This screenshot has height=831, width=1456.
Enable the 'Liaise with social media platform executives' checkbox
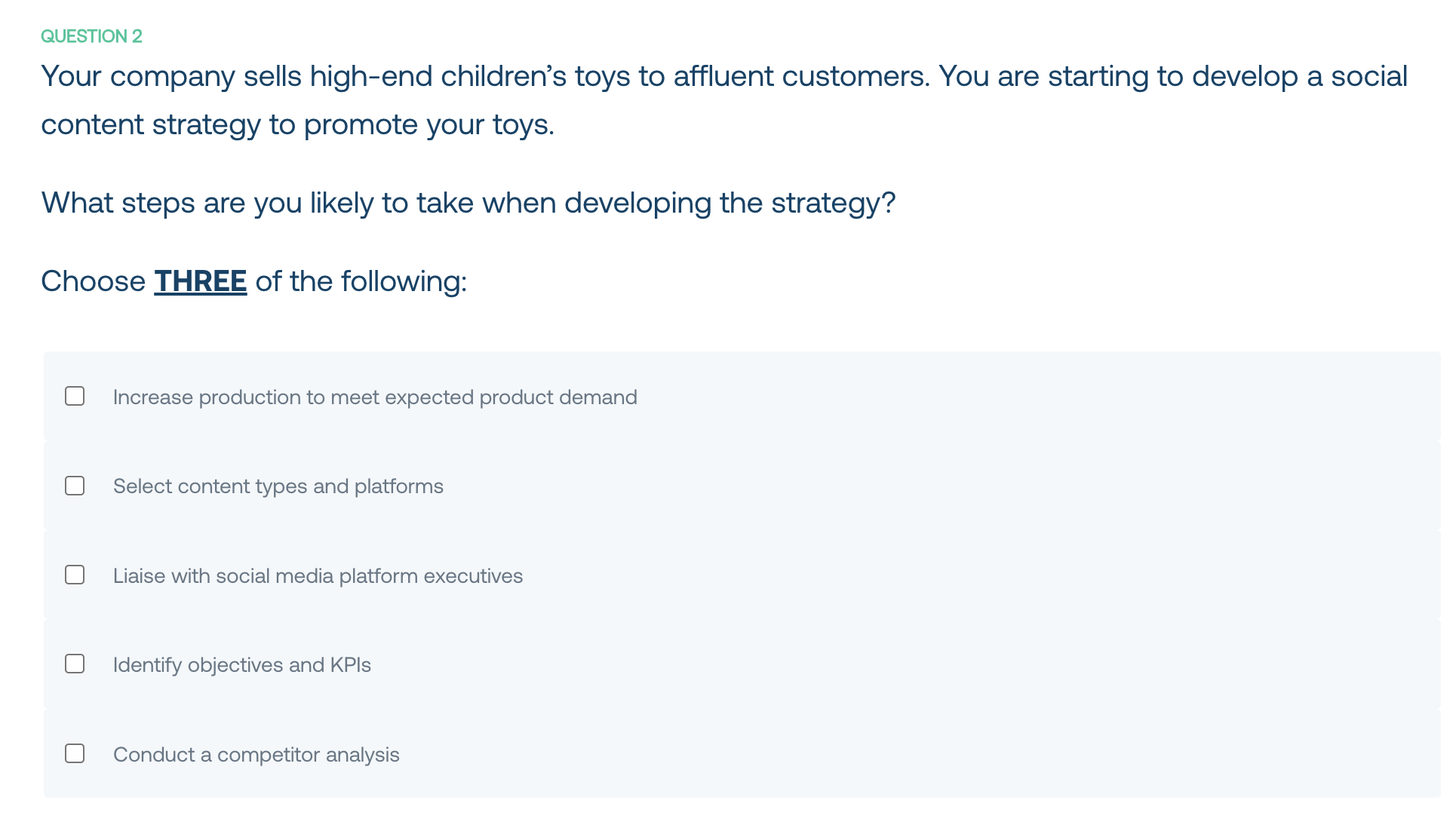coord(75,575)
